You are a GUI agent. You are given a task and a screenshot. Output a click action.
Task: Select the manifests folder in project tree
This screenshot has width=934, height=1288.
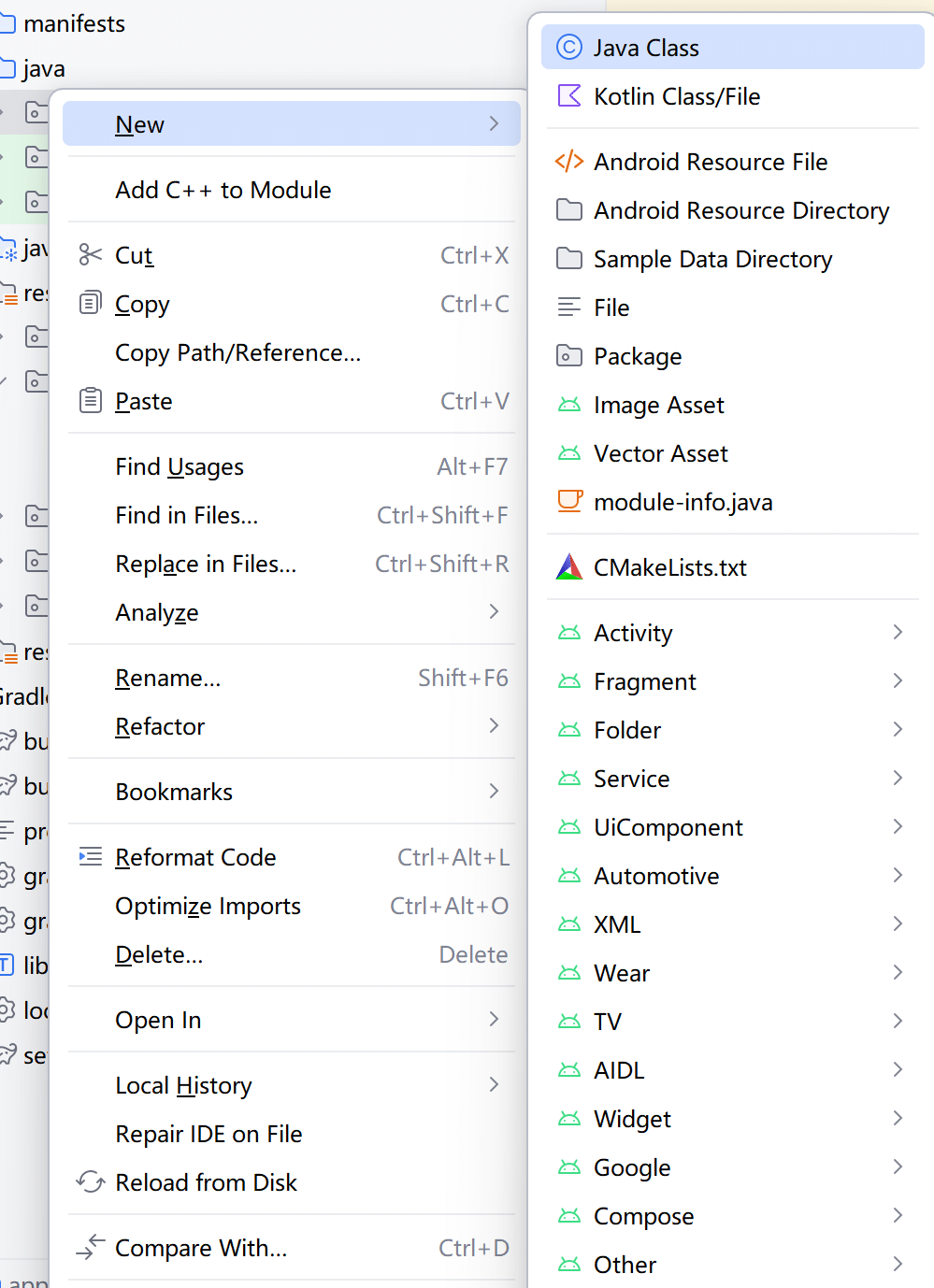point(73,23)
